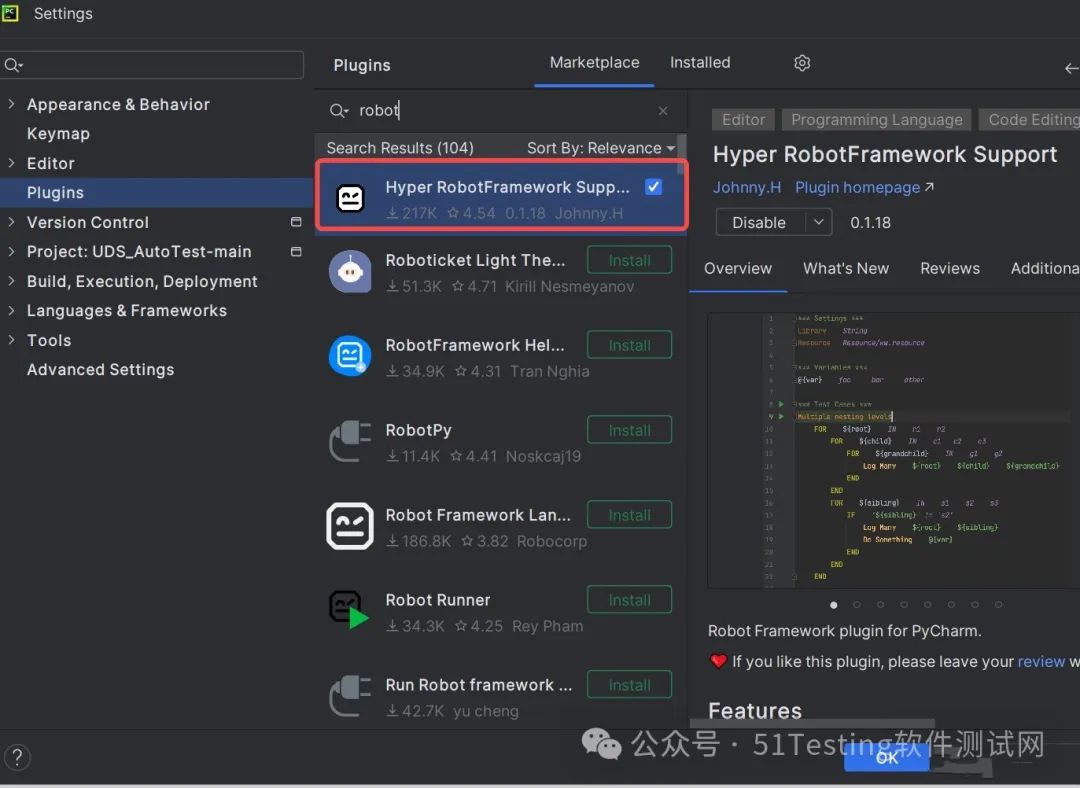Click the RobotFramework Helper plugin icon

point(350,356)
